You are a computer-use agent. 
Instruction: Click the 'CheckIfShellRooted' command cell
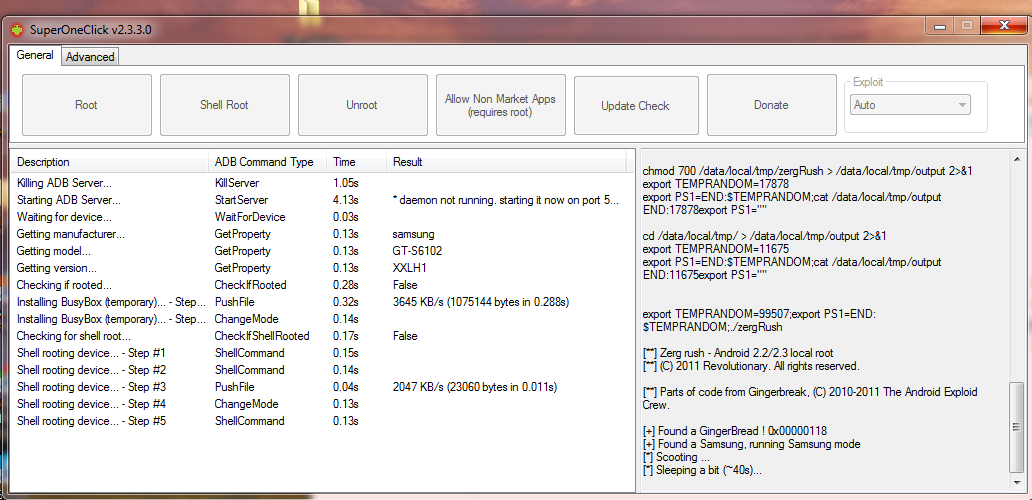262,336
